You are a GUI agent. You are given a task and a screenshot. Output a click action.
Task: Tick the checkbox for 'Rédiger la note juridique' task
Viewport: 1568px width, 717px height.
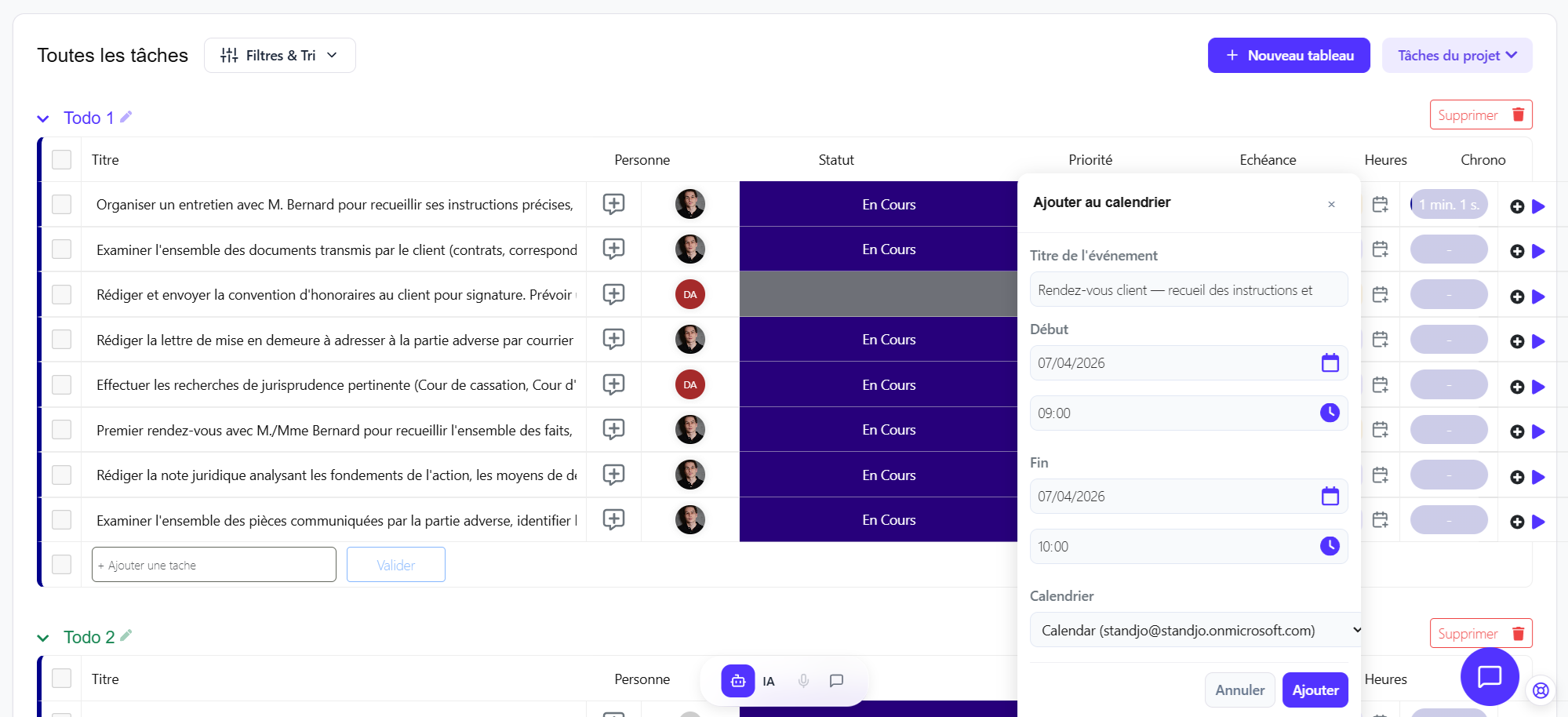[x=61, y=475]
